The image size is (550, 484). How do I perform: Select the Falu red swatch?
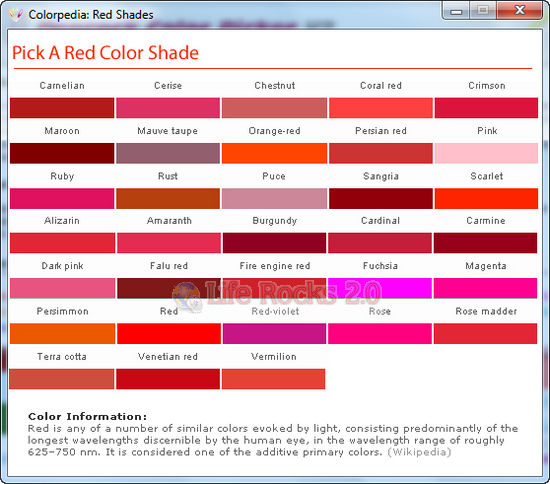click(169, 288)
